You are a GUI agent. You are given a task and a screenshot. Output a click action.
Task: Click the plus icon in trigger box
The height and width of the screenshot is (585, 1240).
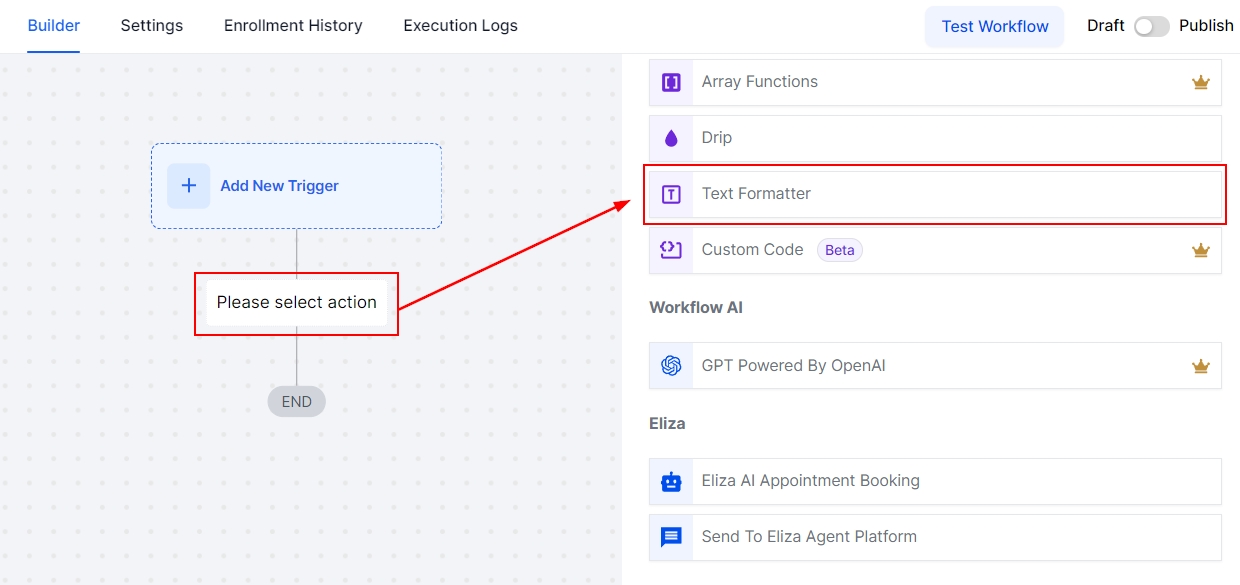188,186
